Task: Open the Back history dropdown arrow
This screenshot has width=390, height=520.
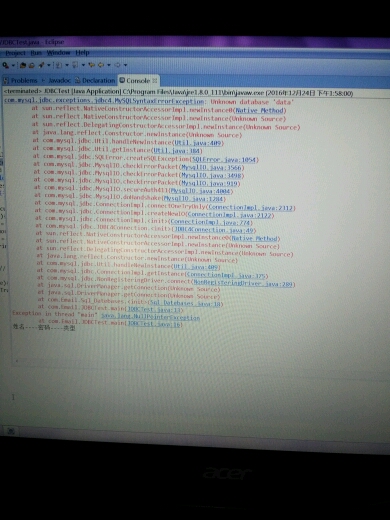Action: [x=109, y=65]
